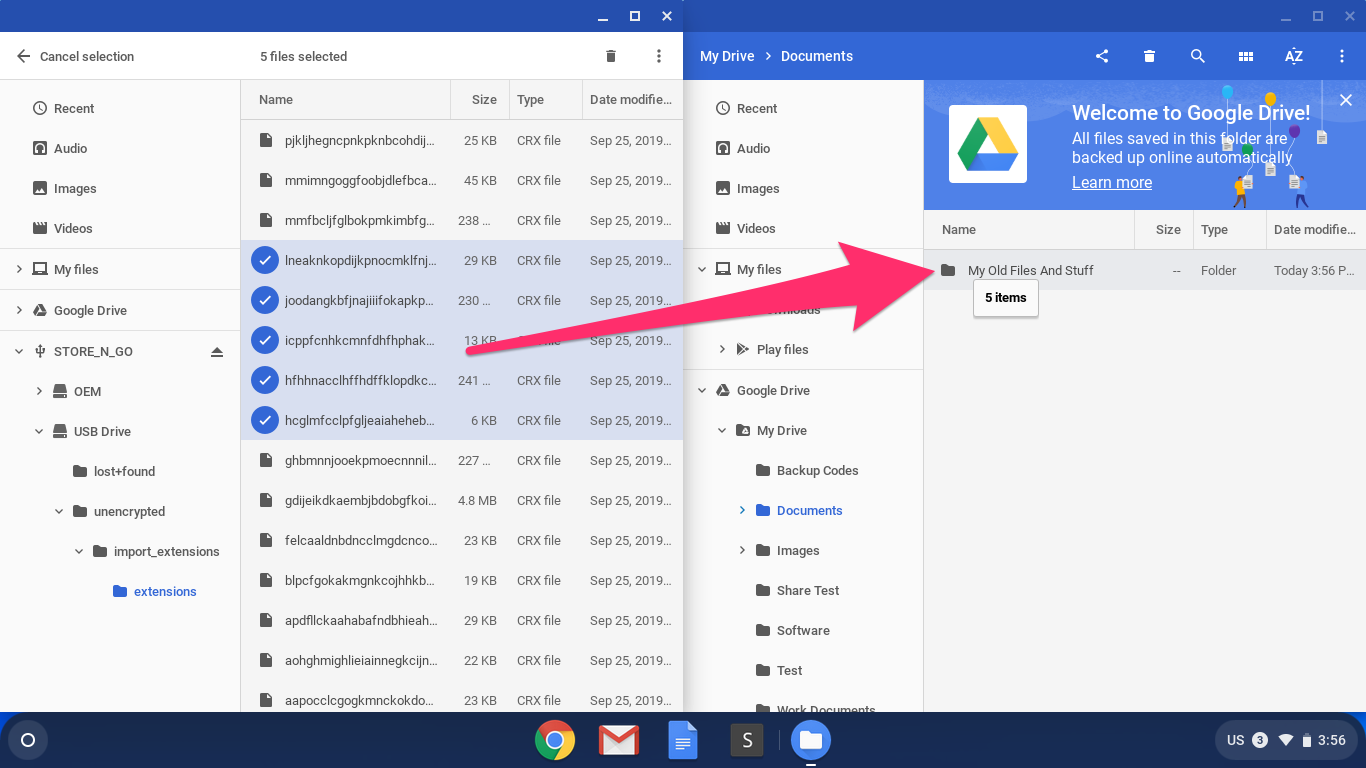Viewport: 1366px width, 768px height.
Task: Click the Name column header in Drive window
Action: tap(1029, 230)
